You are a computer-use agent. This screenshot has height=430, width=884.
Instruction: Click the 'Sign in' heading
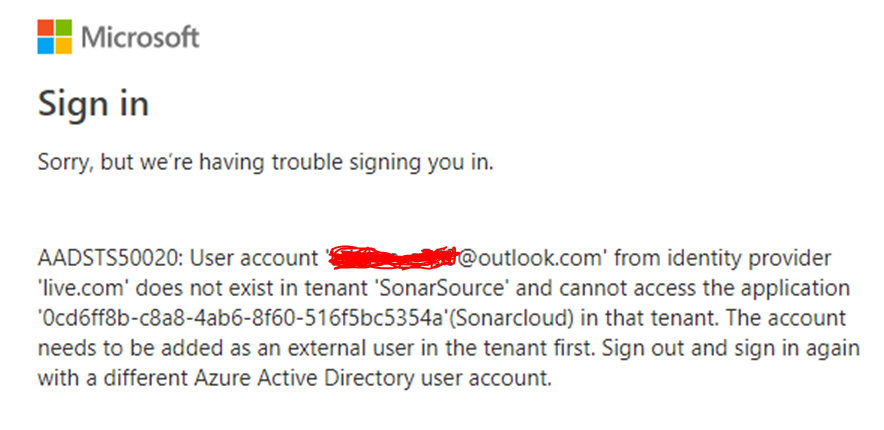(x=93, y=104)
